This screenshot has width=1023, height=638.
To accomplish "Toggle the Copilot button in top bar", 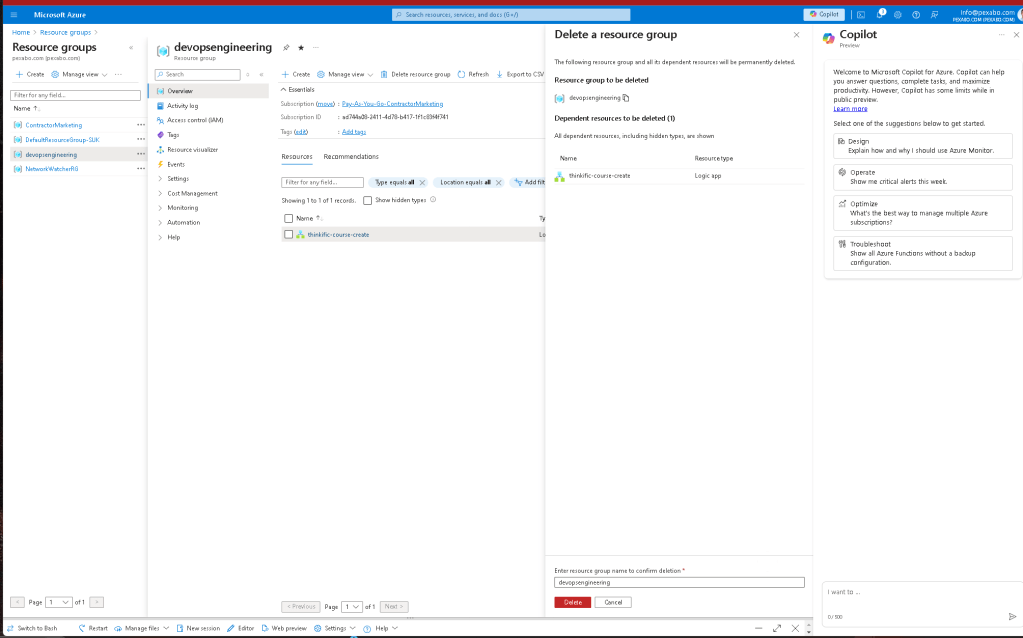I will [x=824, y=14].
